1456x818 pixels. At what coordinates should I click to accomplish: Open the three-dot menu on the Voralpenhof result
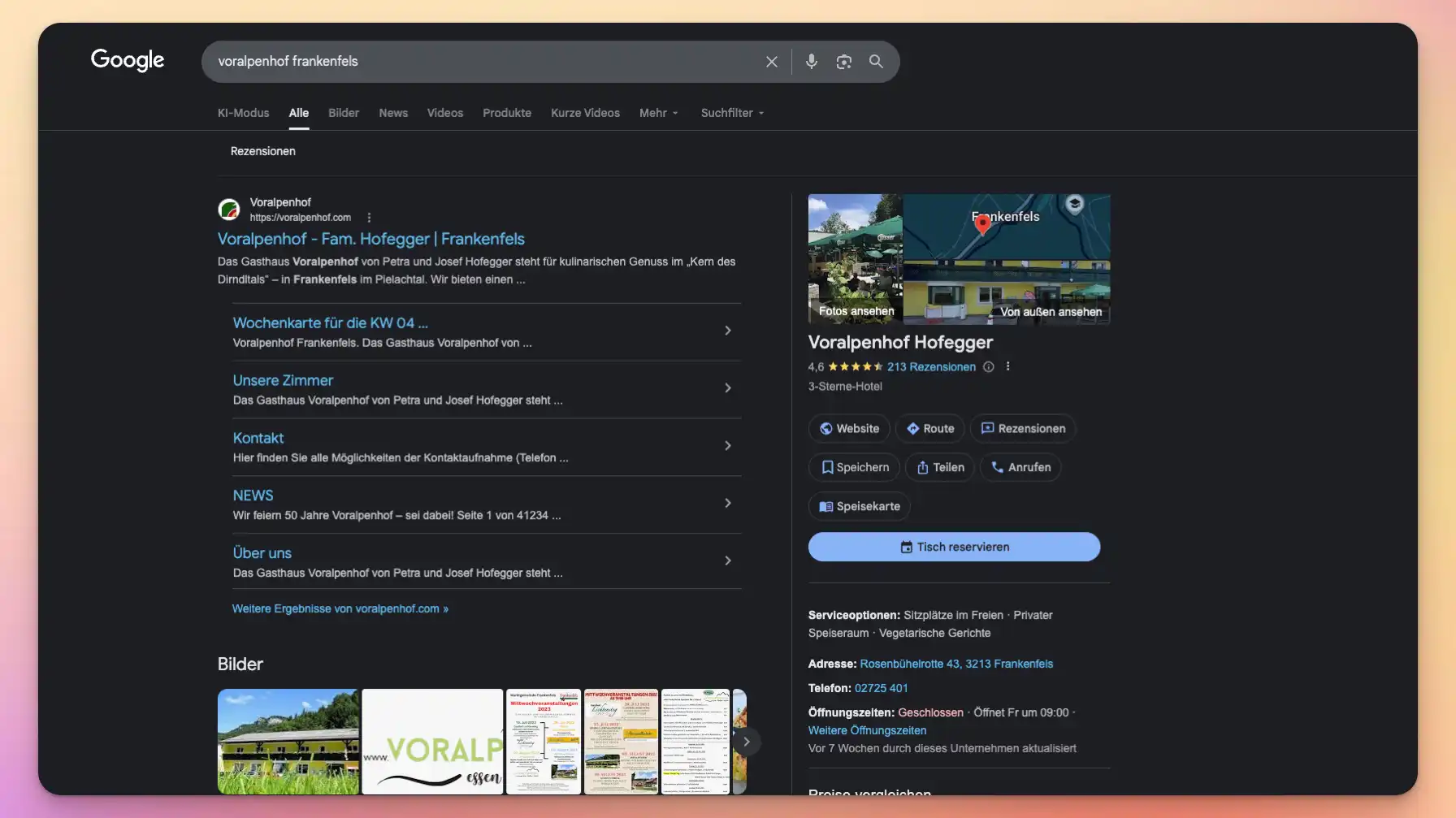pos(370,217)
